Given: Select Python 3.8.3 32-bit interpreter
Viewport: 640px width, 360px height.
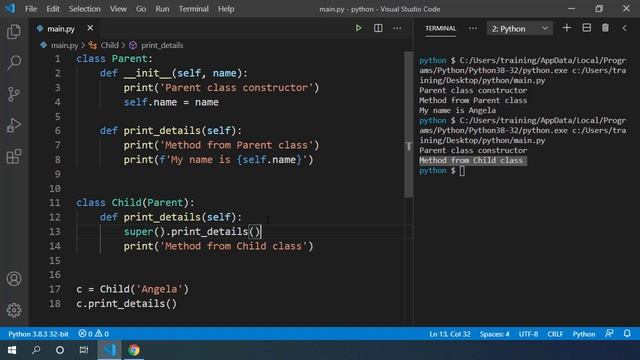Looking at the screenshot, I should [38, 334].
